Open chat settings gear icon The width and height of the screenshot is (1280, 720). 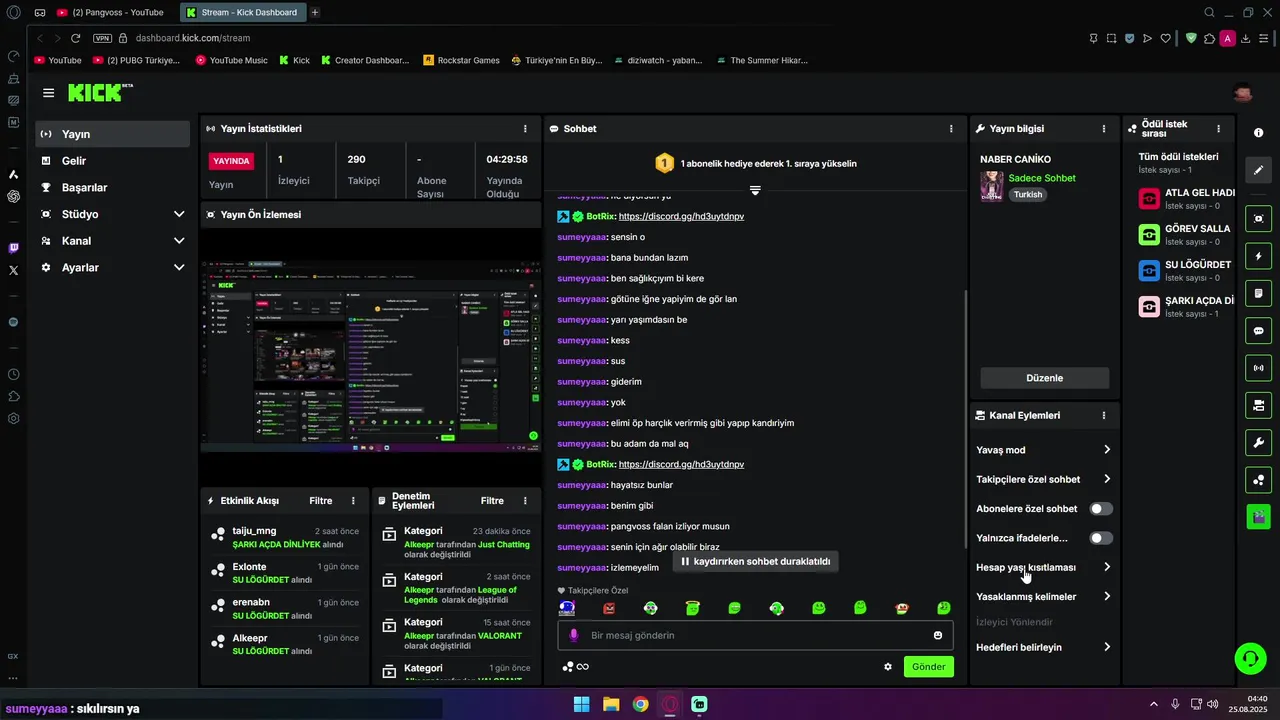pyautogui.click(x=888, y=667)
